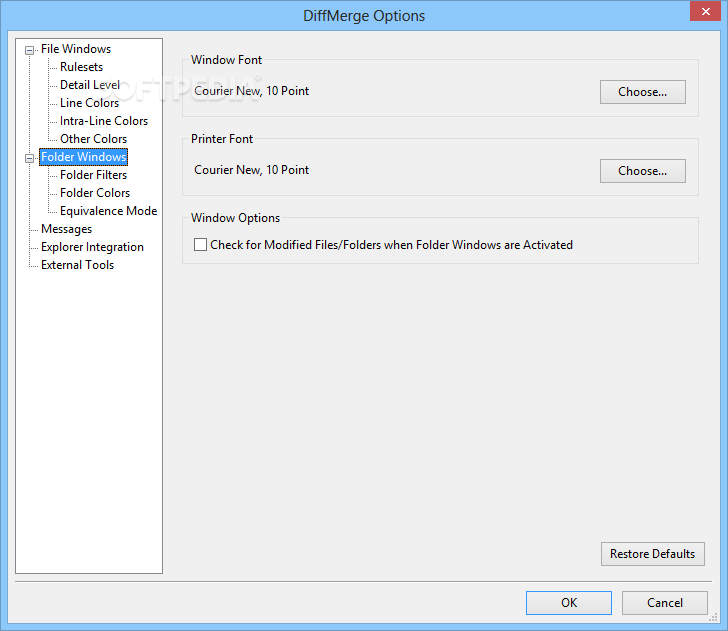Click Restore Defaults button
Image resolution: width=728 pixels, height=631 pixels.
click(x=652, y=554)
